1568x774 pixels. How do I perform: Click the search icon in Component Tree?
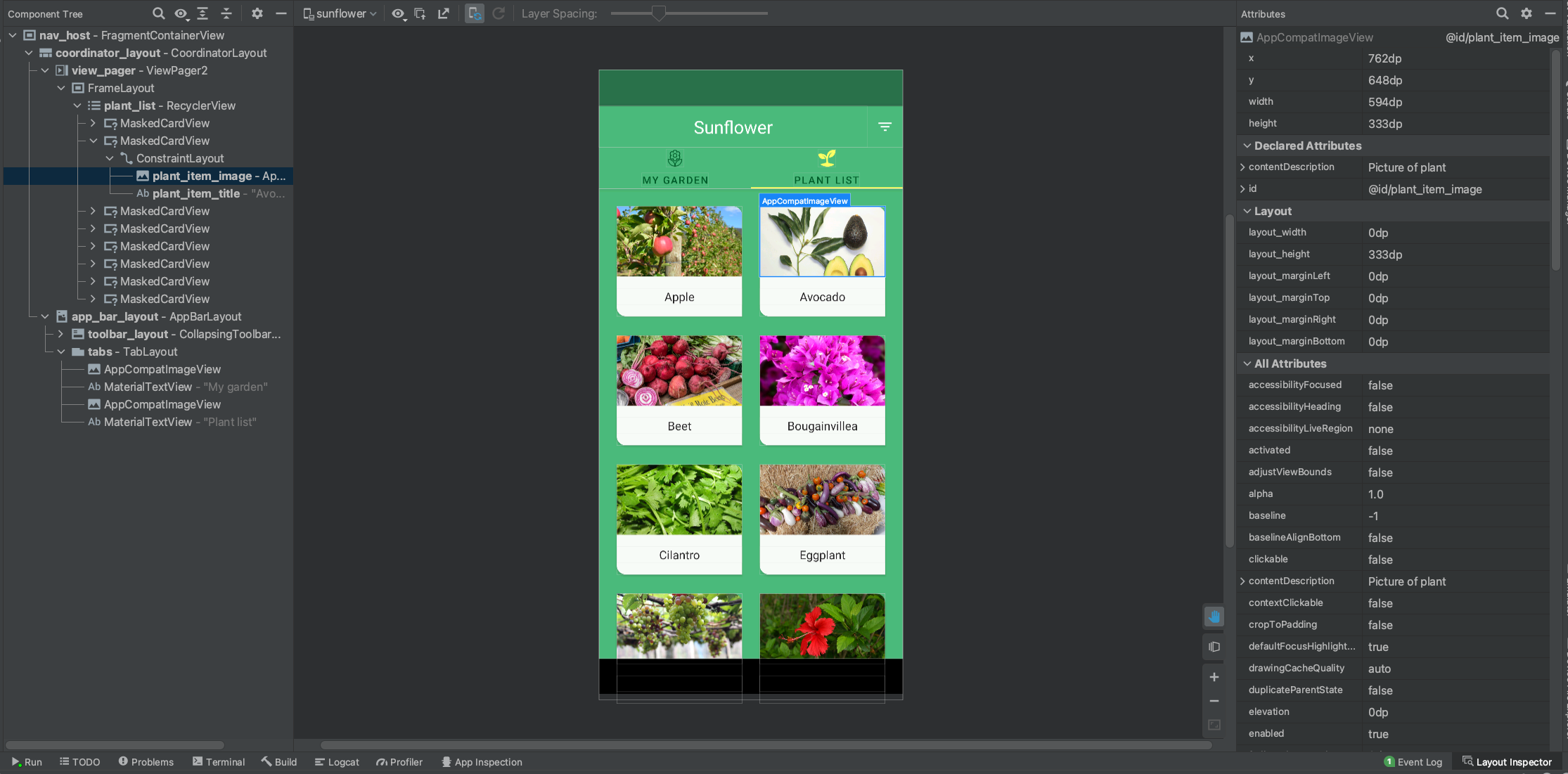pos(158,14)
